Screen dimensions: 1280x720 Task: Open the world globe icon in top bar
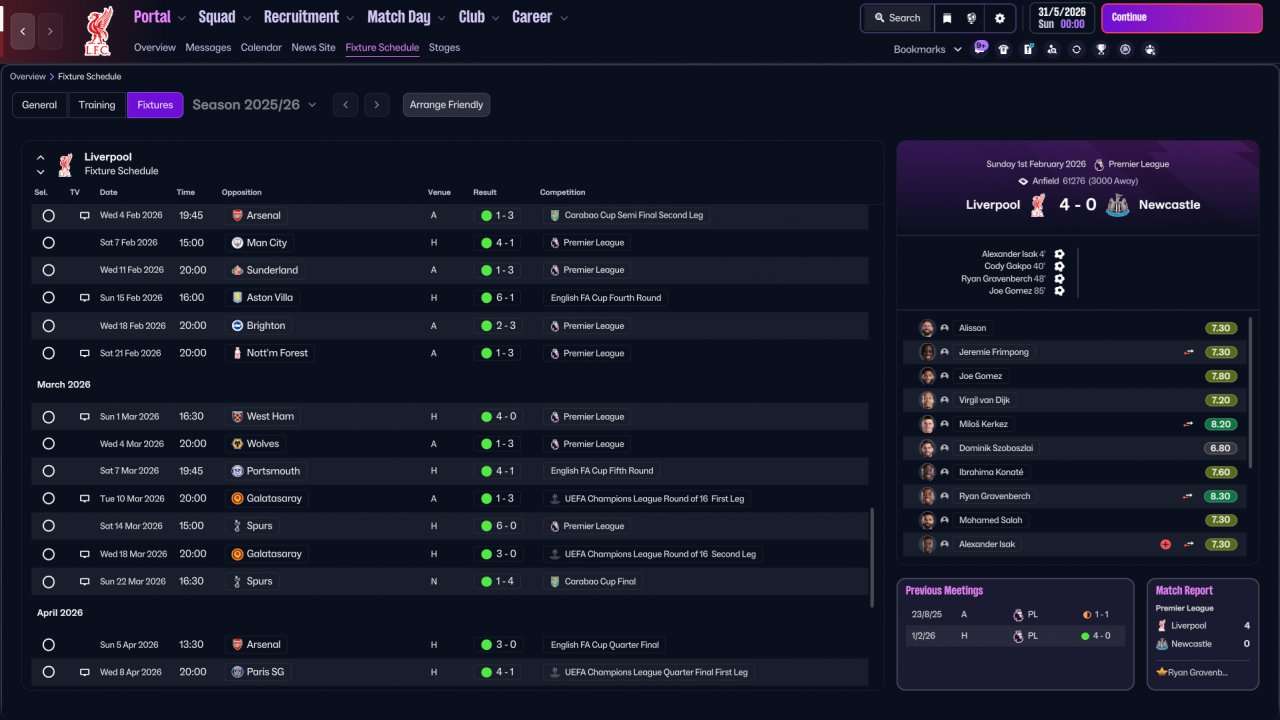(x=971, y=18)
